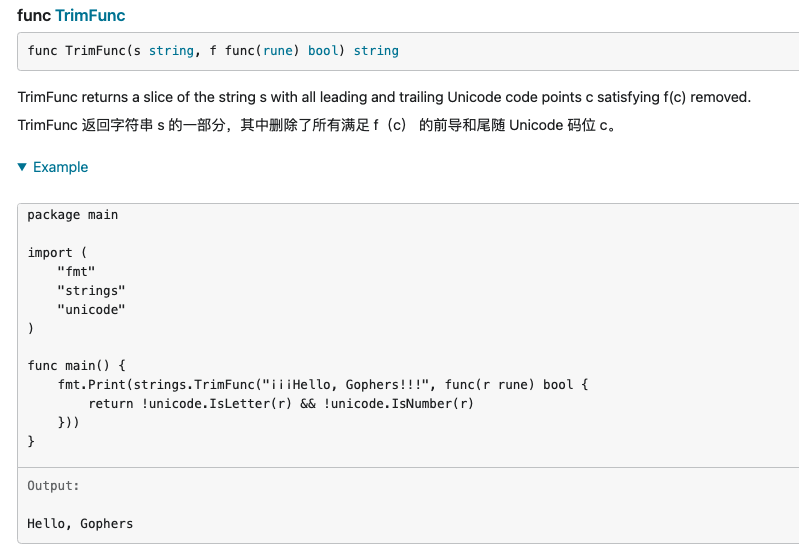Click the "Example" link text
The width and height of the screenshot is (799, 545).
60,167
